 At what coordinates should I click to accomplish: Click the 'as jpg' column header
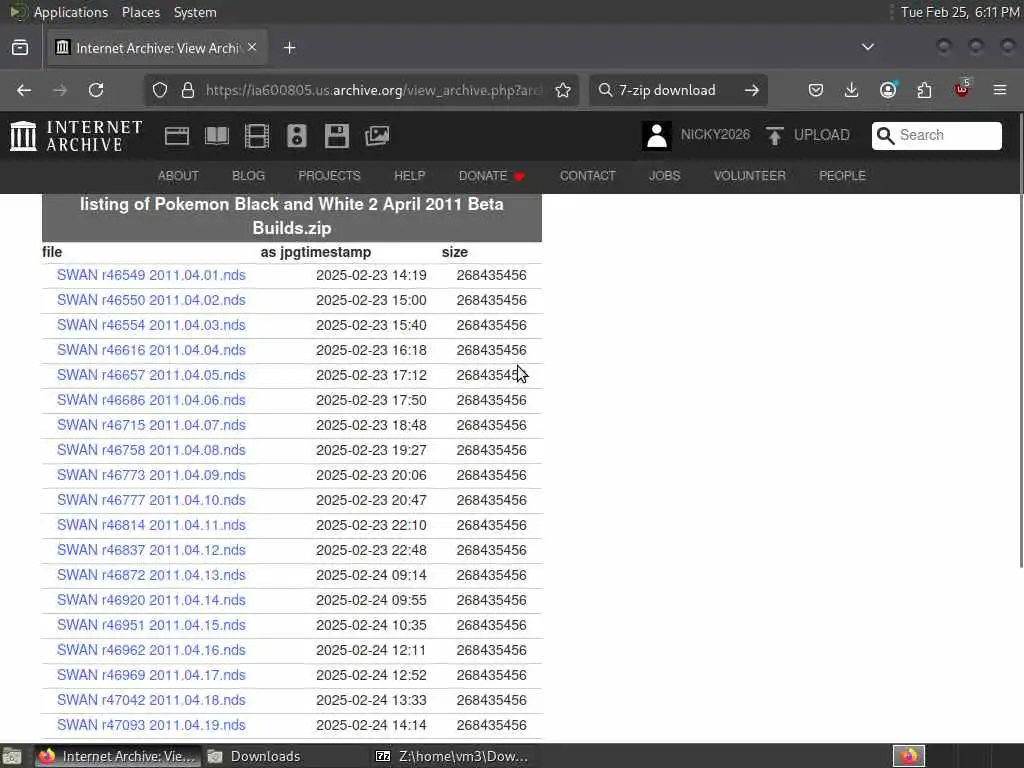click(279, 252)
